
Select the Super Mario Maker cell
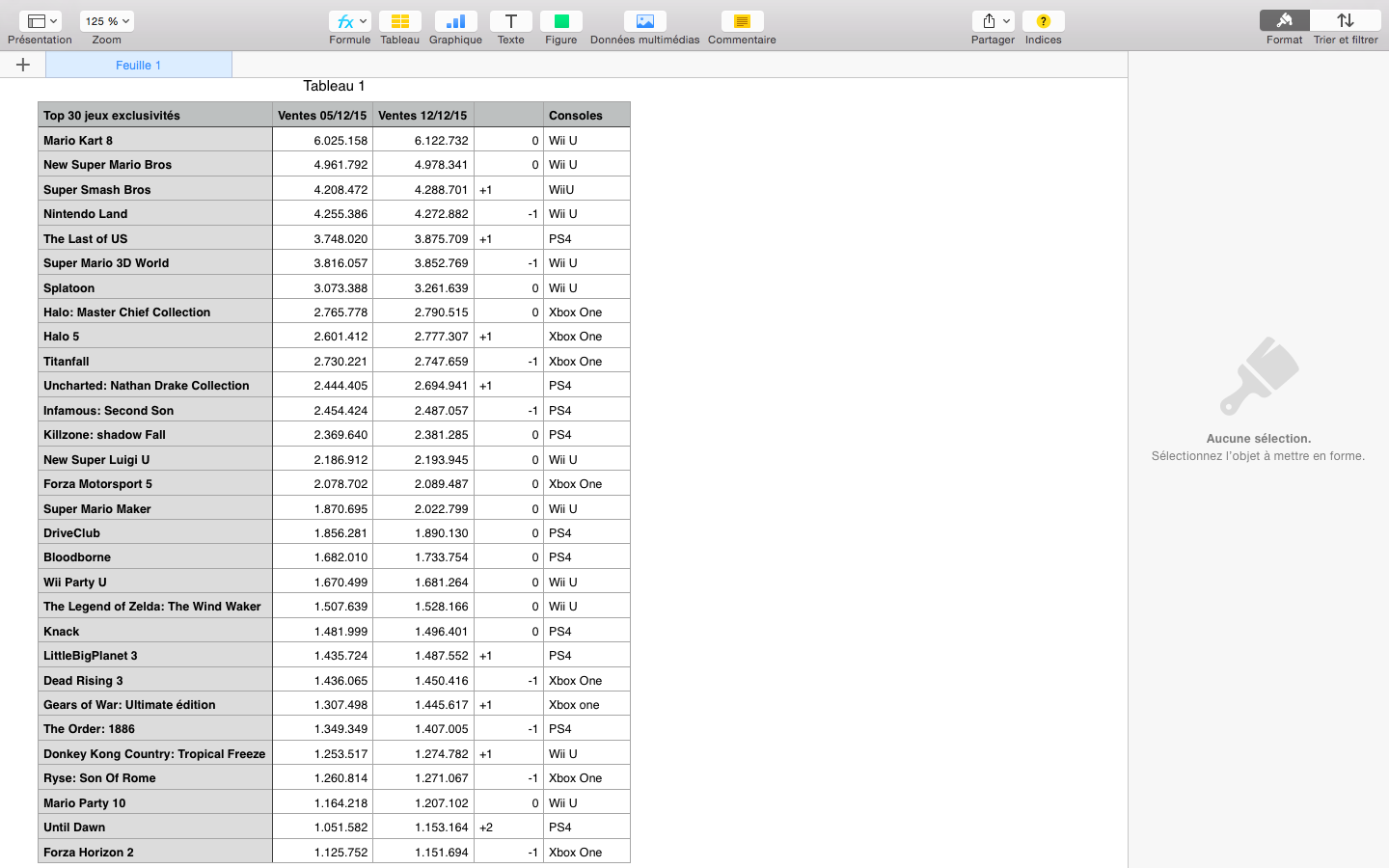point(155,508)
